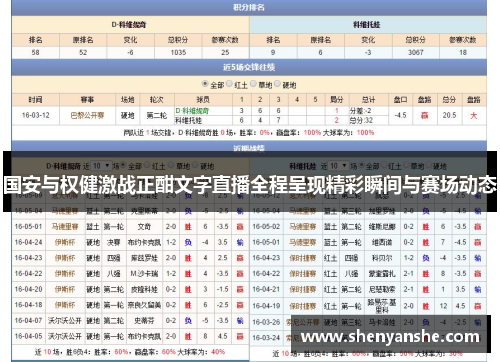This screenshot has height=362, width=500.
Task: Open 伊斯杯 link in 16-04-23 left row
Action: tap(65, 258)
